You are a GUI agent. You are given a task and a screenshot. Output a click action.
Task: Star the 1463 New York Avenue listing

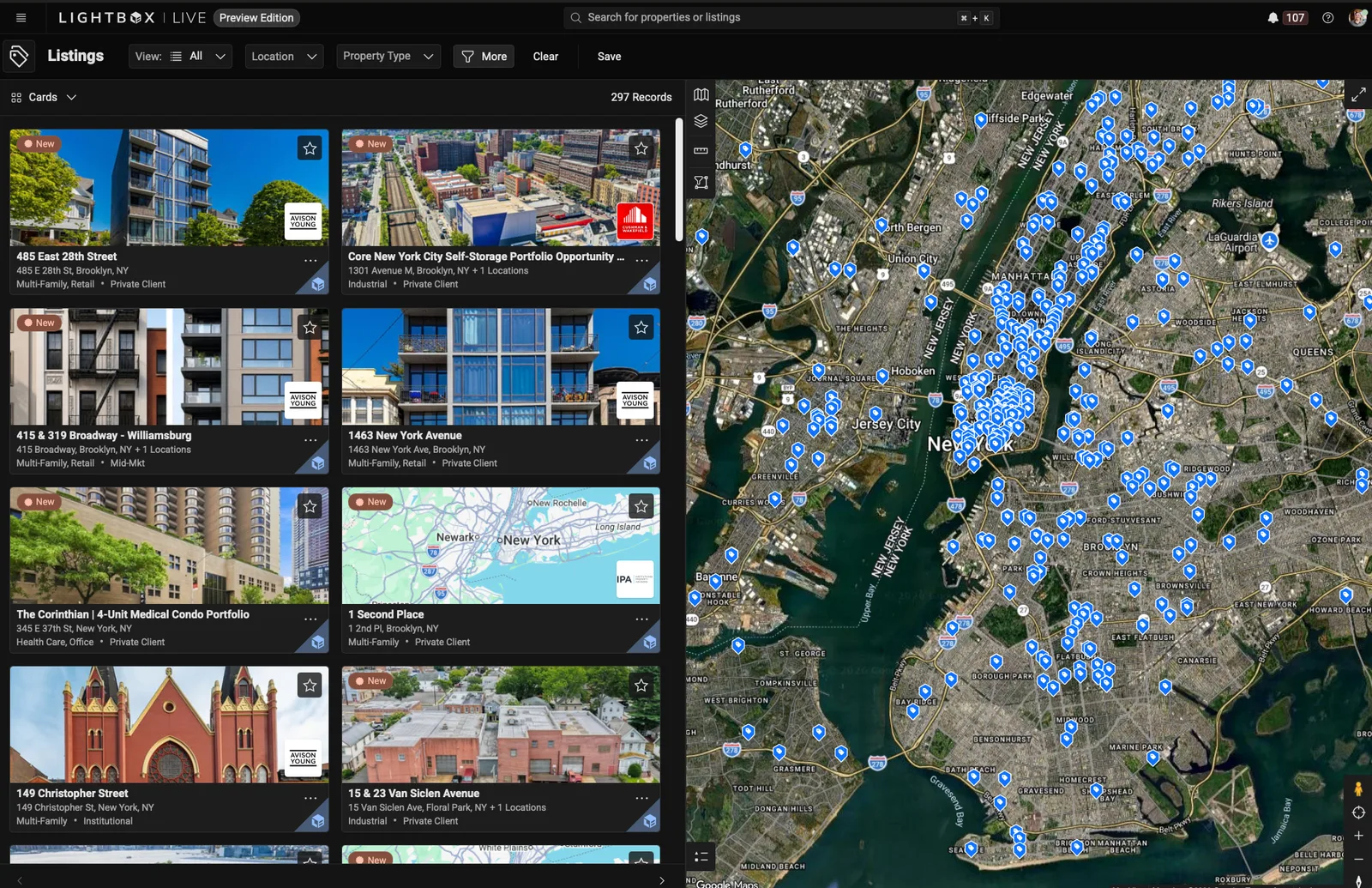click(x=641, y=327)
